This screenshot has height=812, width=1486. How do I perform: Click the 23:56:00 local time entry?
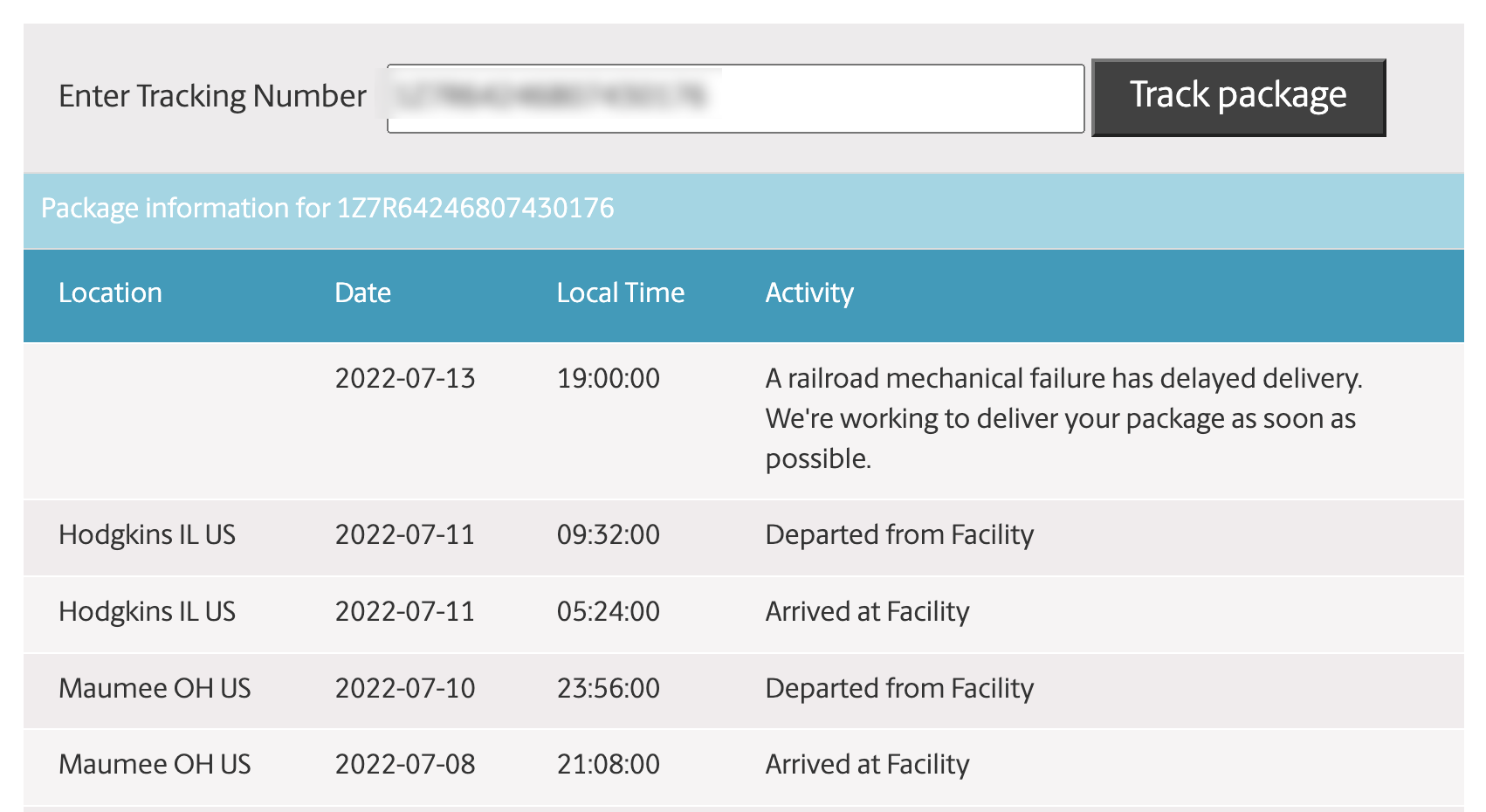coord(608,689)
